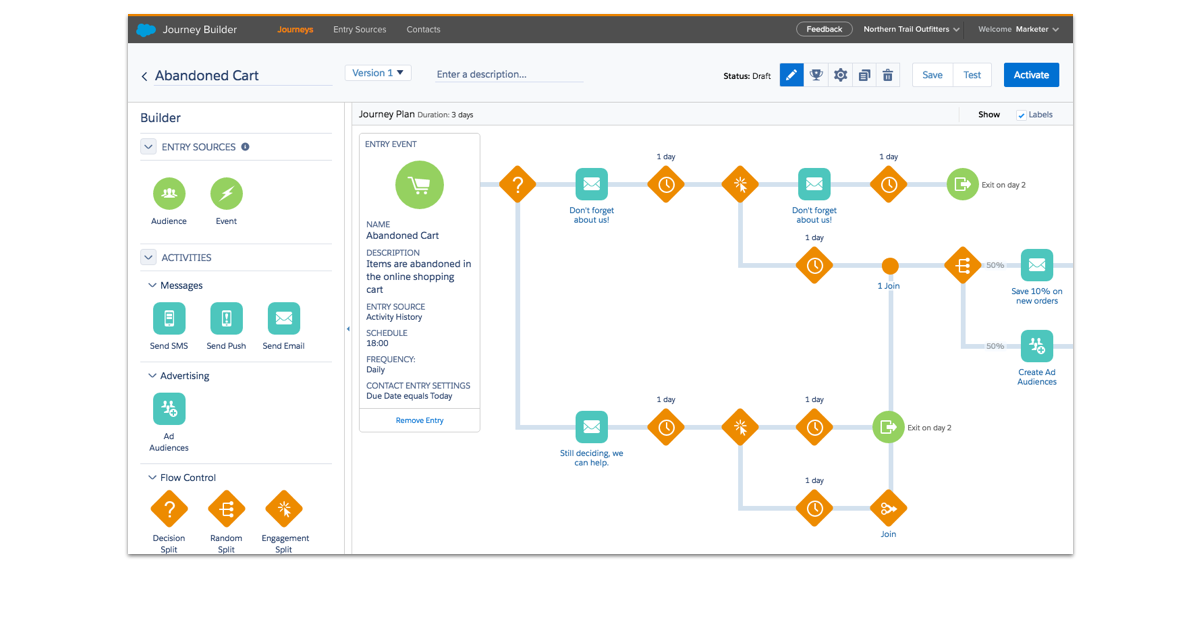
Task: Click the Remove Entry link
Action: tap(419, 421)
